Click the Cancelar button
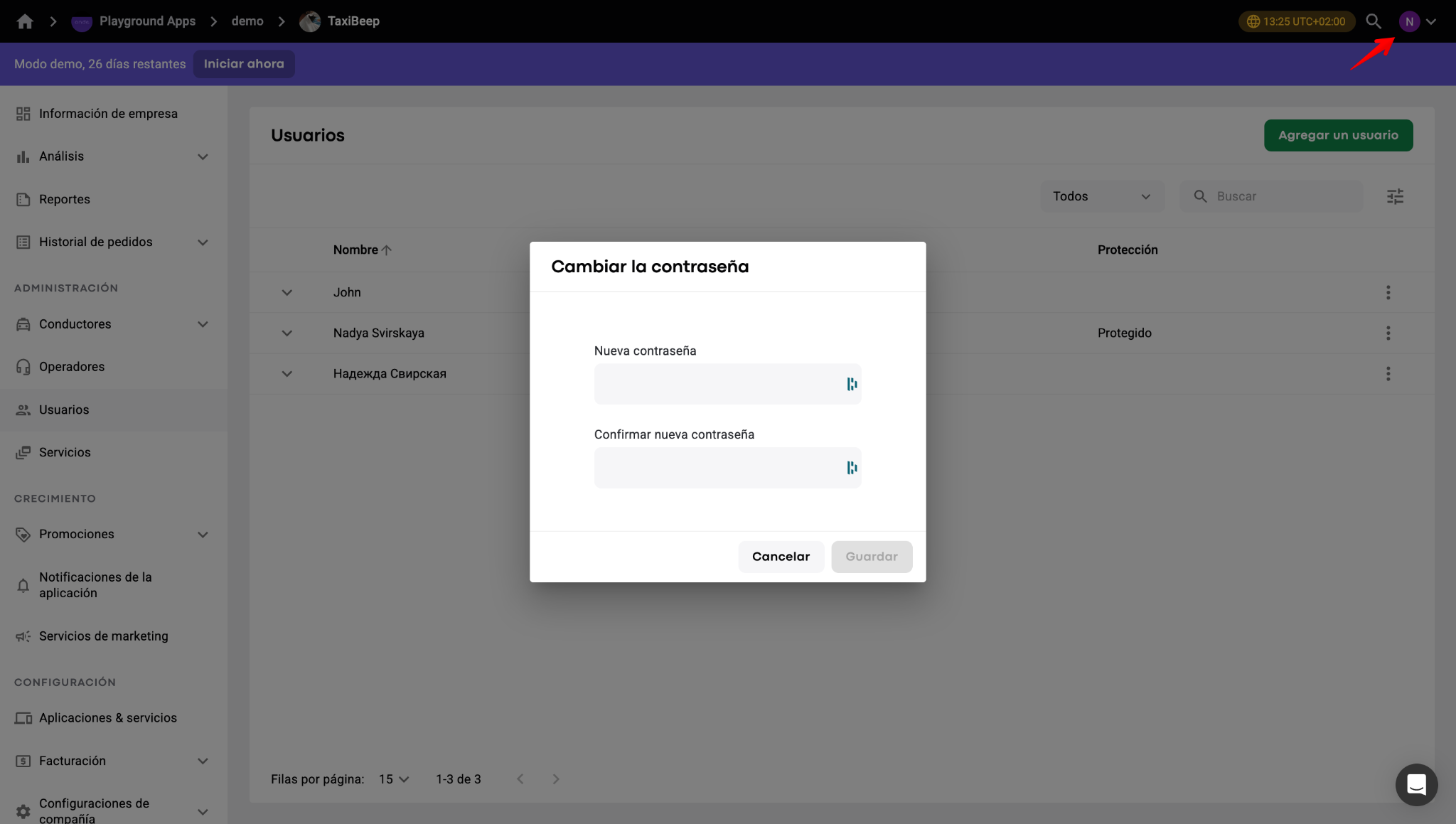 click(x=781, y=557)
